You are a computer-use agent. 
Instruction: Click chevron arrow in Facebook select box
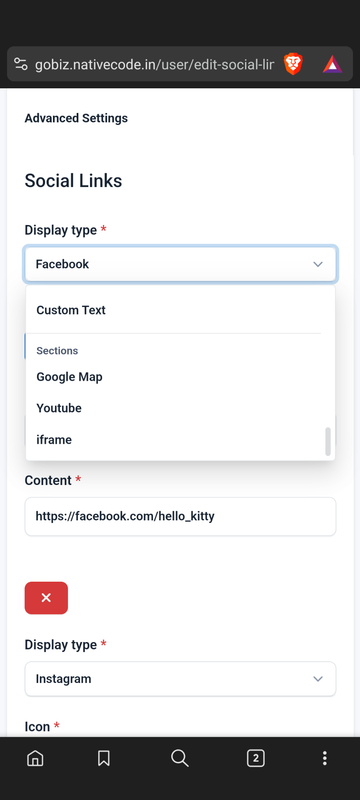click(318, 264)
